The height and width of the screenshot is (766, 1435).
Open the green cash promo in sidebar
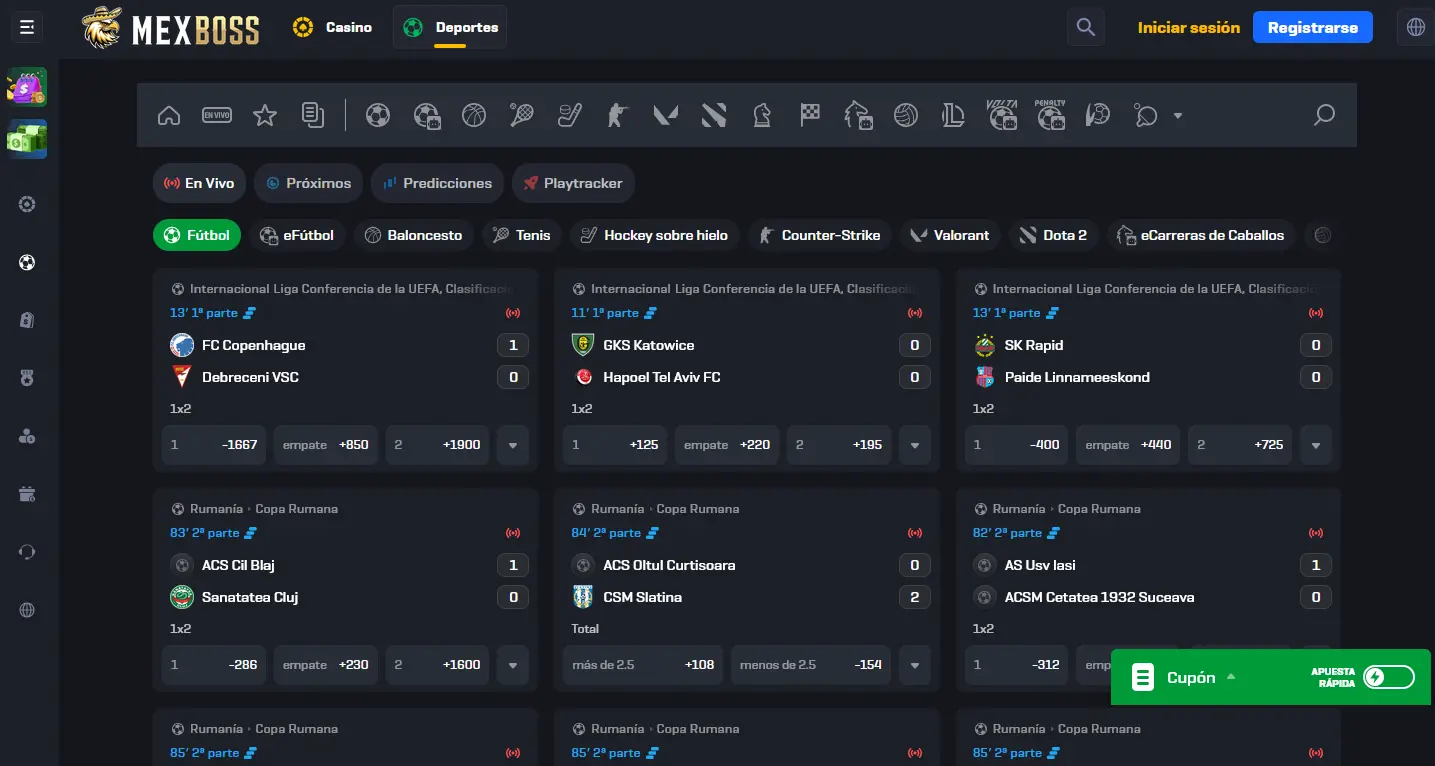coord(27,140)
